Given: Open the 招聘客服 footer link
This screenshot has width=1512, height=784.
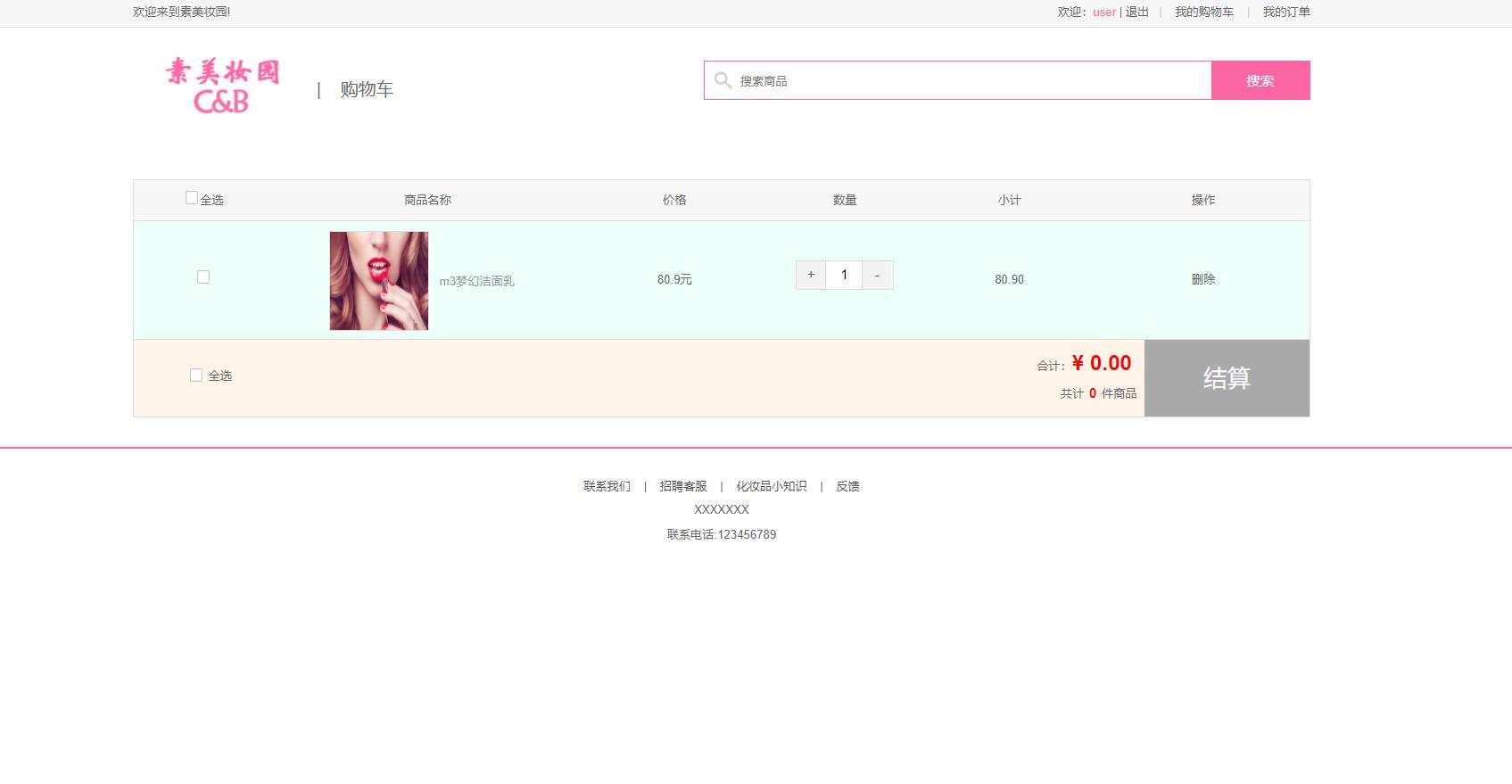Looking at the screenshot, I should (683, 486).
